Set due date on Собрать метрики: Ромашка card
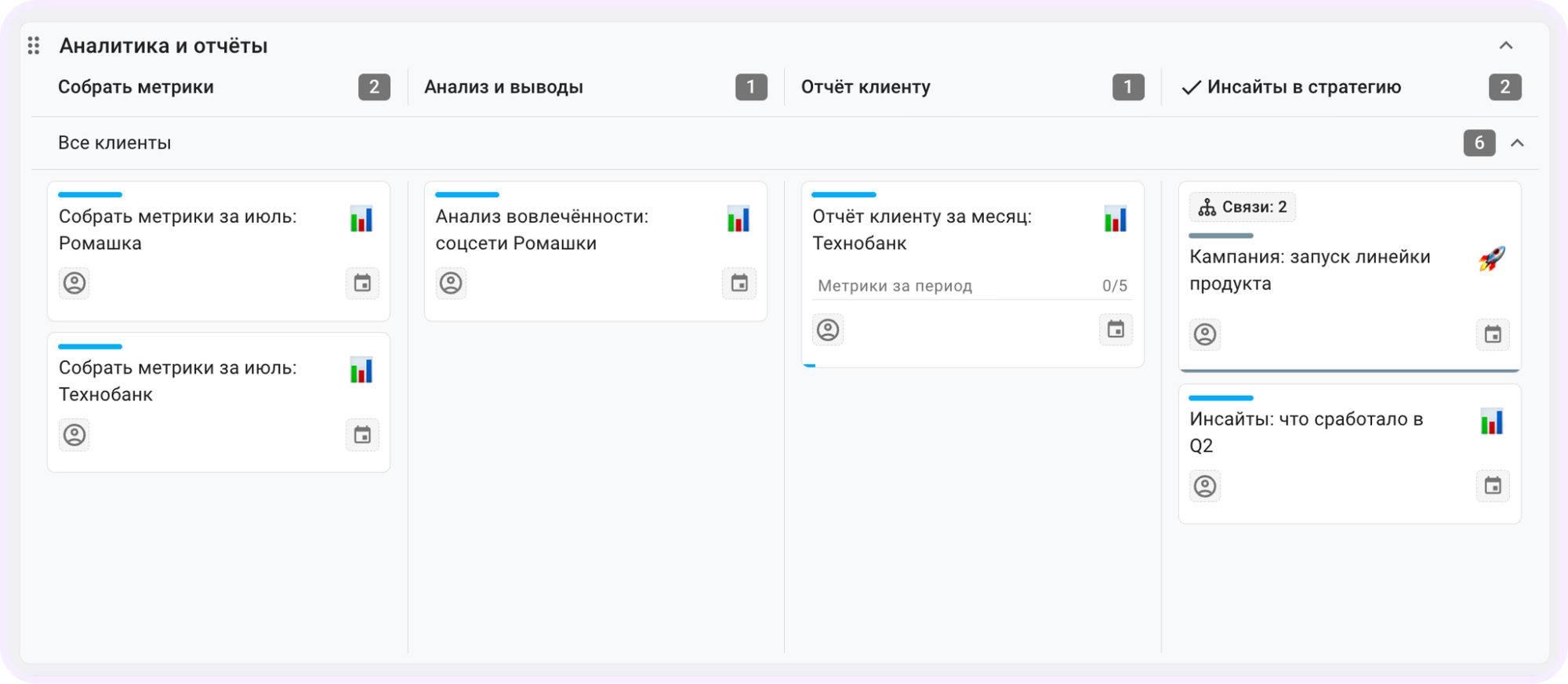The width and height of the screenshot is (1568, 684). [362, 283]
